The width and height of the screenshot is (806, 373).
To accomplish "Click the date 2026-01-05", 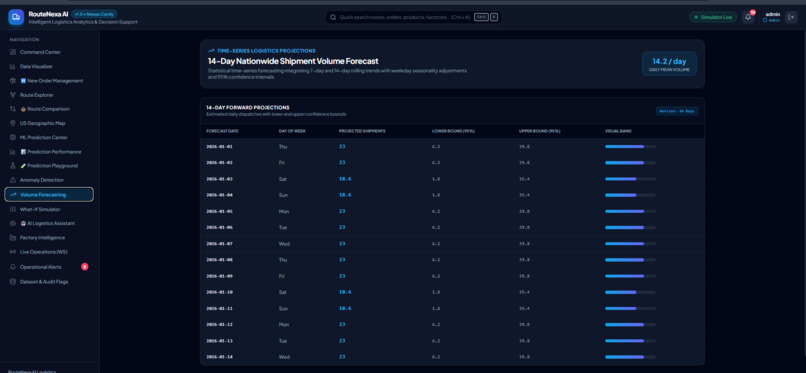I will pyautogui.click(x=219, y=211).
